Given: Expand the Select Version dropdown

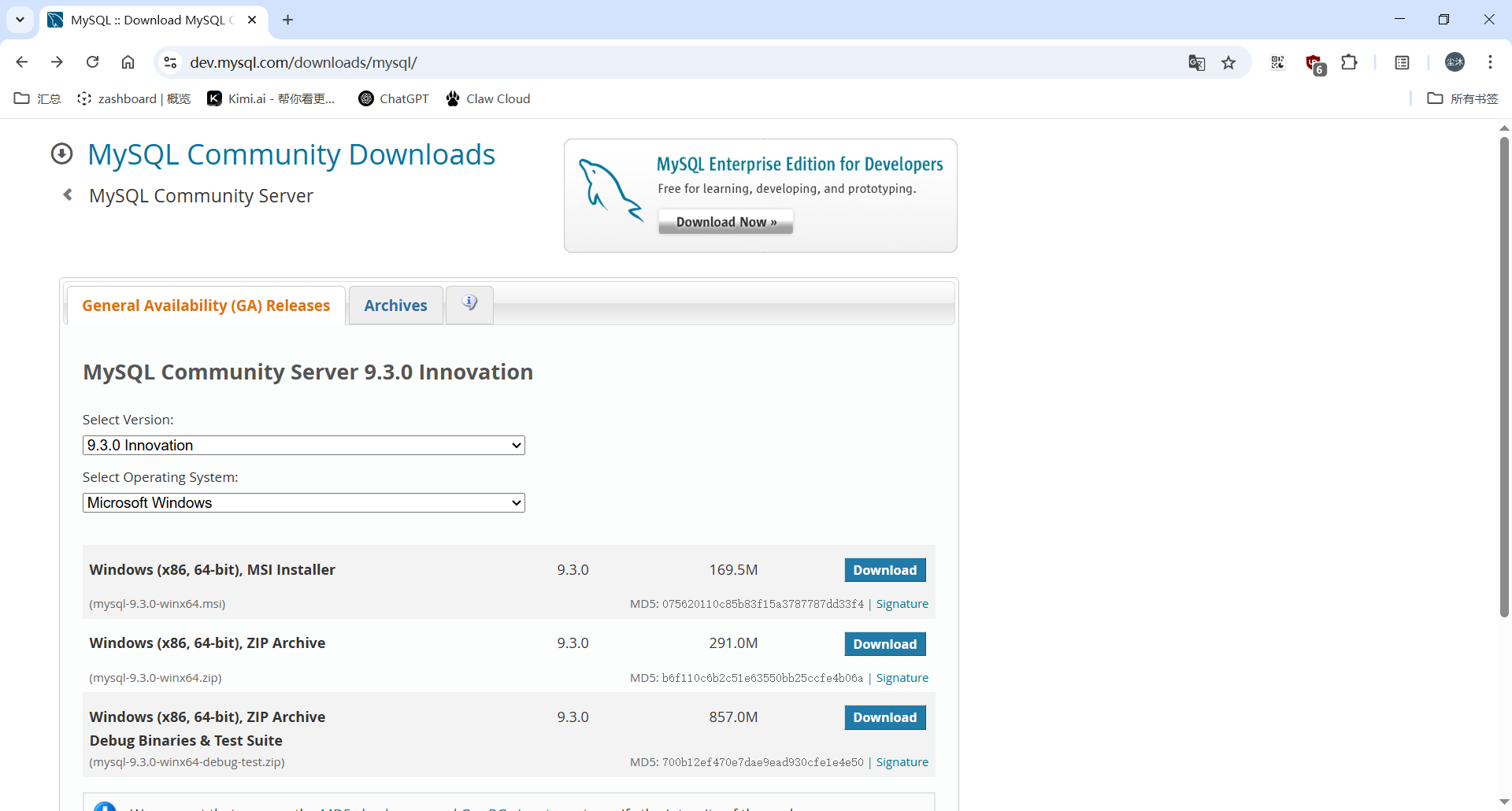Looking at the screenshot, I should tap(303, 445).
